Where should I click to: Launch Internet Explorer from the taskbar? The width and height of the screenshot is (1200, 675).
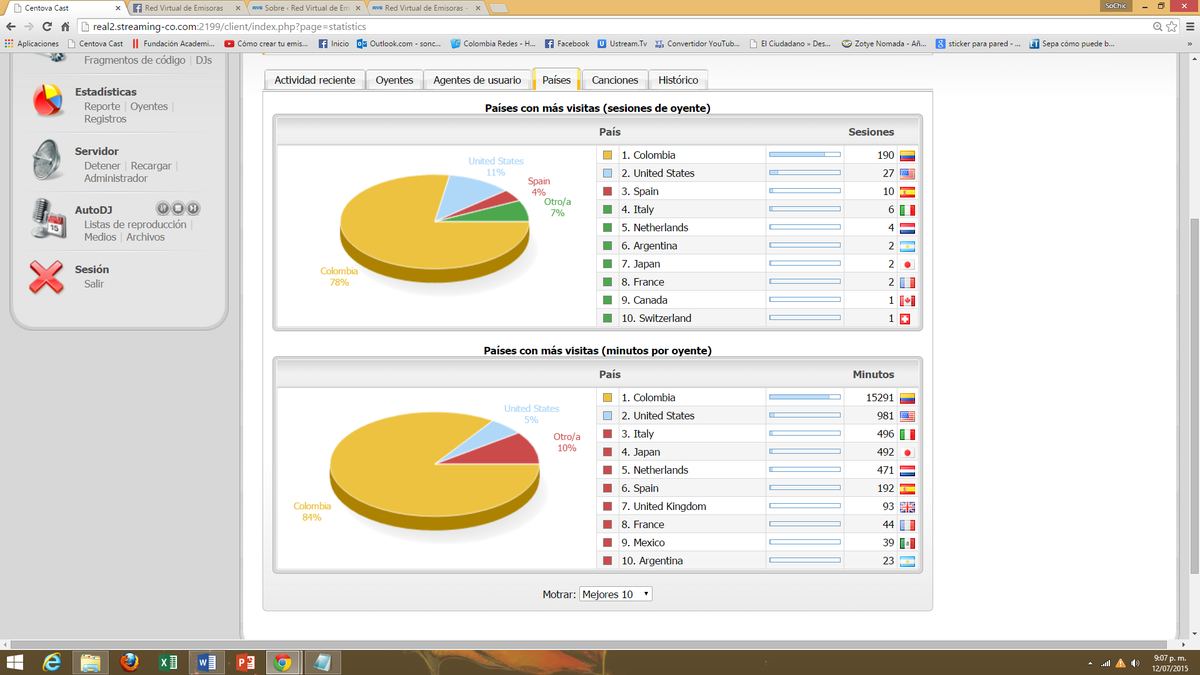[x=52, y=662]
